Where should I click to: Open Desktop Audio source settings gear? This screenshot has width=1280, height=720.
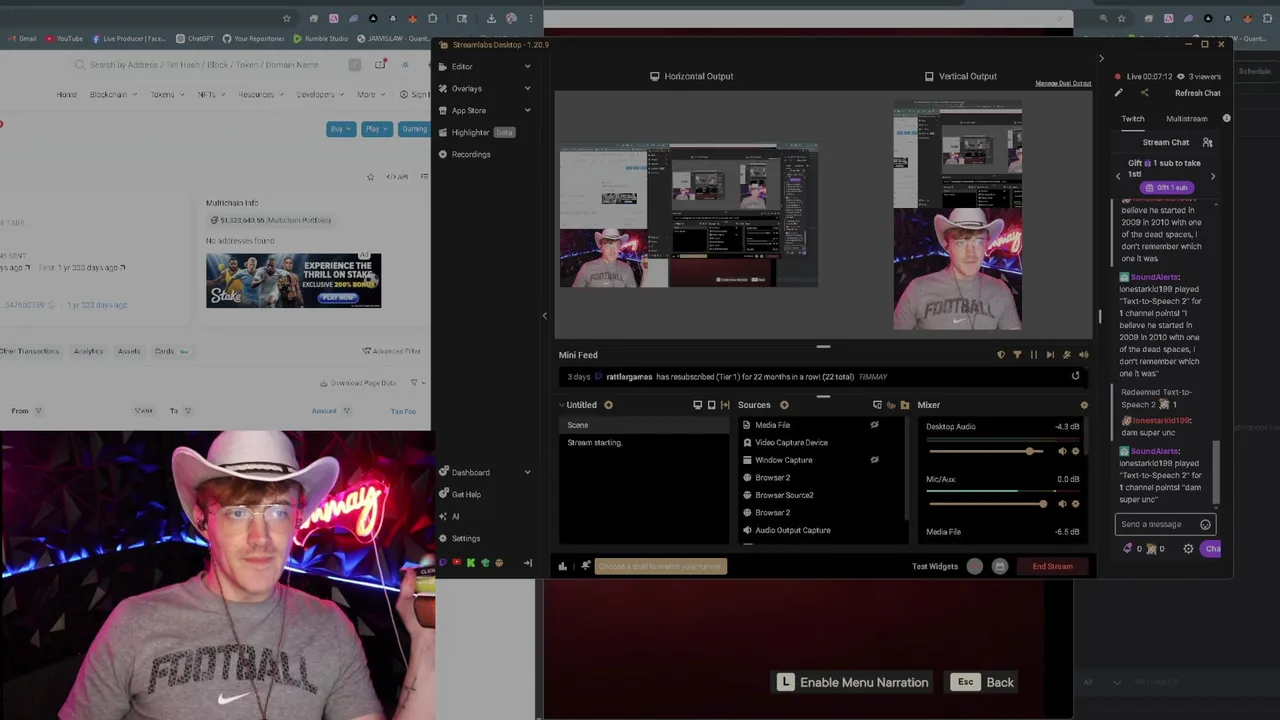coord(1076,451)
